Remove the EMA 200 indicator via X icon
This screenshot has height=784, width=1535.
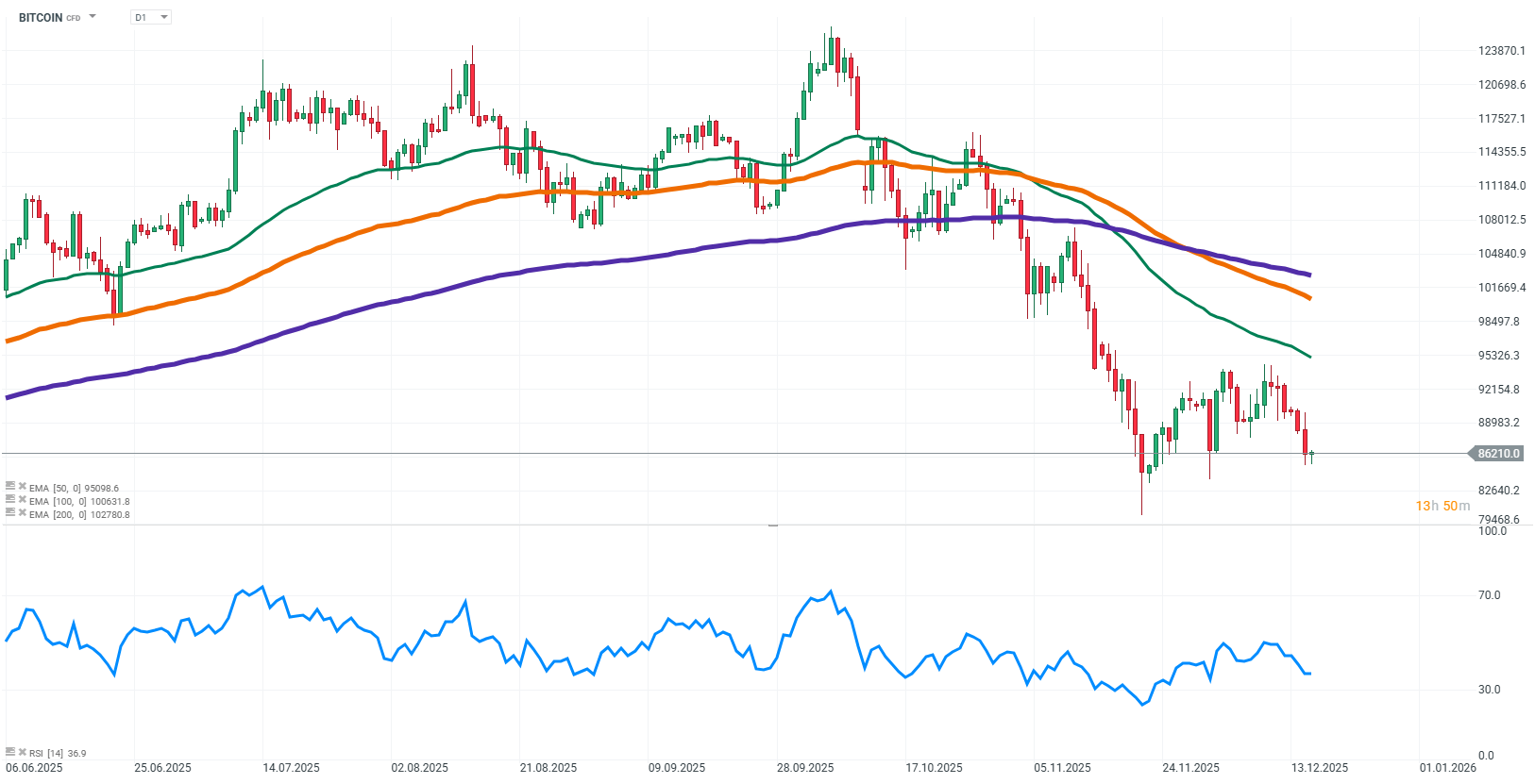[x=22, y=513]
